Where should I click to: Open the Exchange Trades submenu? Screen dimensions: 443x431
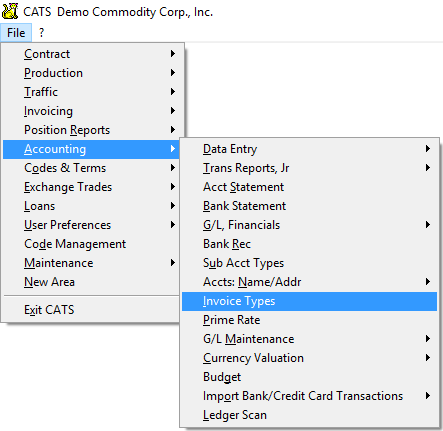[91, 187]
